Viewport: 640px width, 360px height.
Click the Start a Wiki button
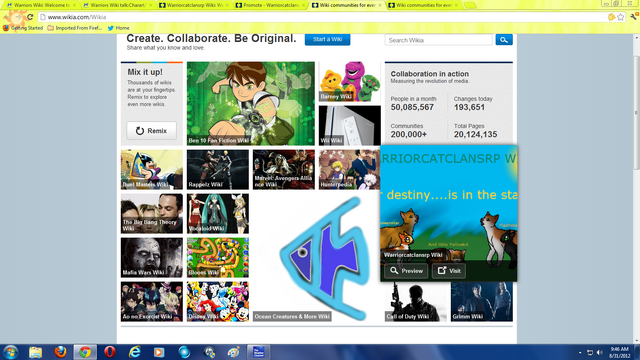(x=327, y=39)
